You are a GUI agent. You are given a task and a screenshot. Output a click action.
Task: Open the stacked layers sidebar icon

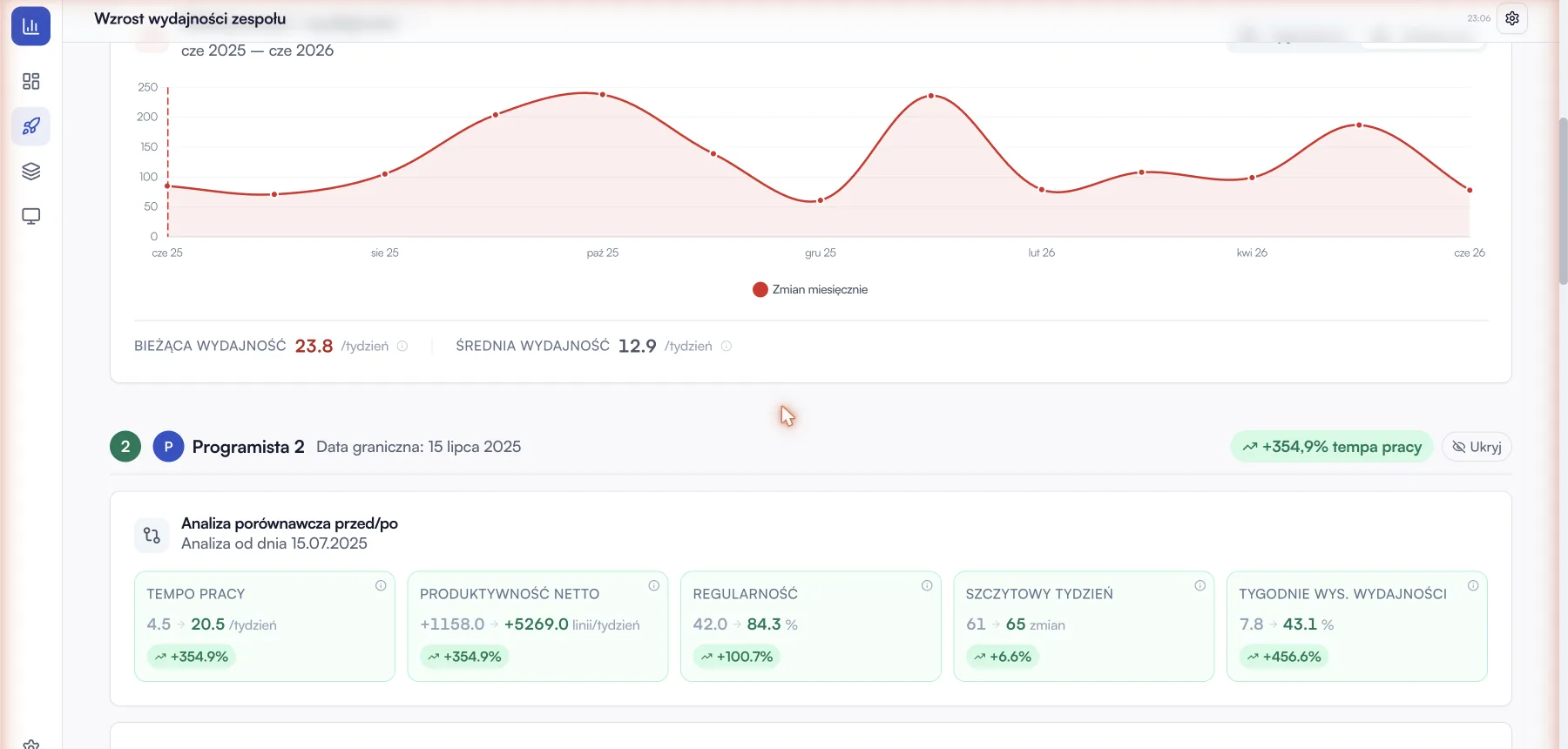click(x=30, y=172)
